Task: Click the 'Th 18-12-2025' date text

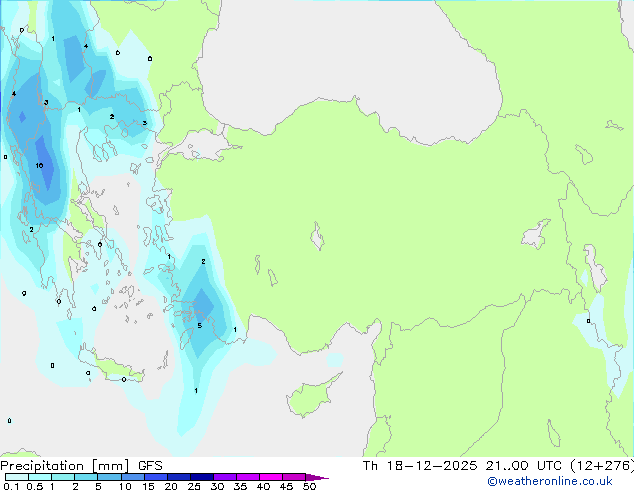Action: click(420, 466)
